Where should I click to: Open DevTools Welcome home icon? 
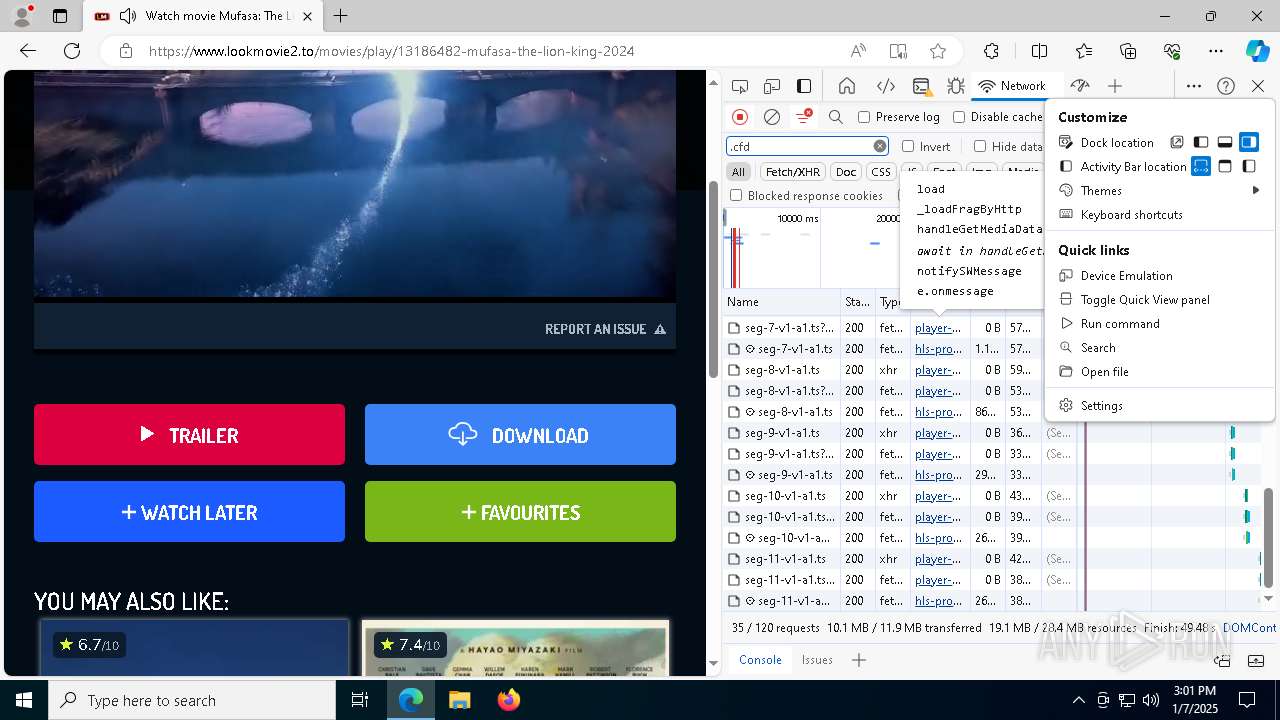point(847,86)
